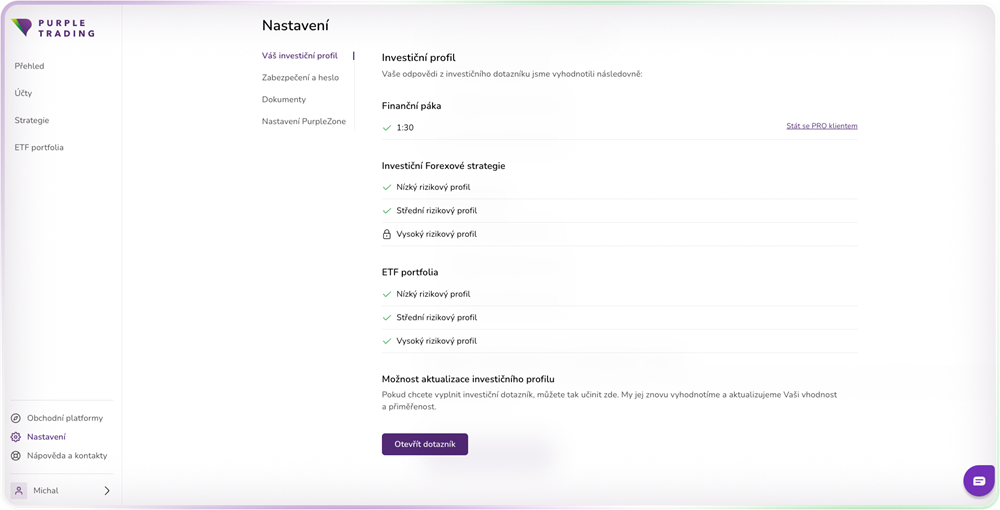Go to Účty in the sidebar
The width and height of the screenshot is (1000, 510).
23,93
